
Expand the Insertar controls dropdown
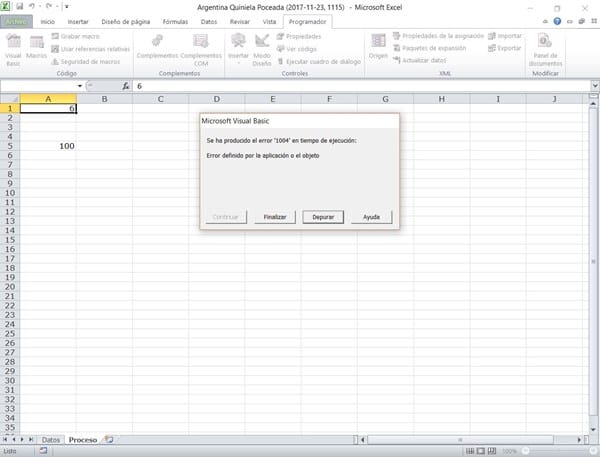(x=238, y=49)
